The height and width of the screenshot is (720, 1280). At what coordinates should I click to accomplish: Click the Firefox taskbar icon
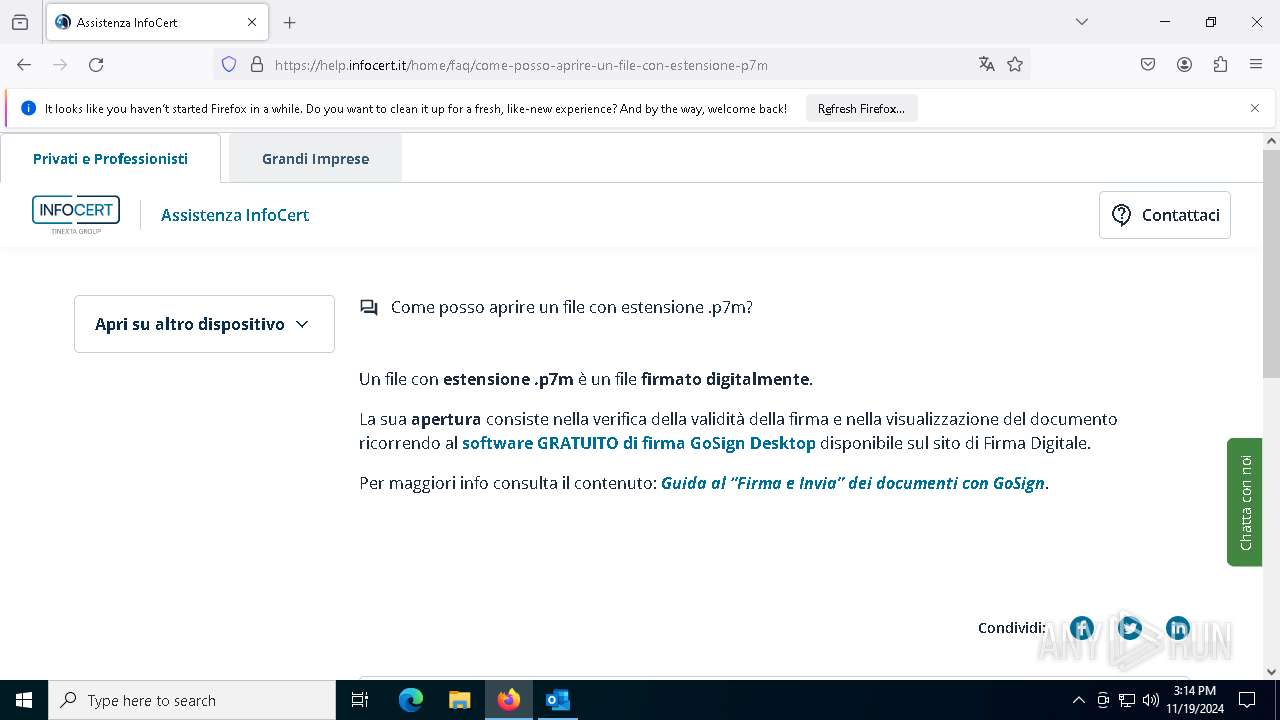(x=509, y=700)
